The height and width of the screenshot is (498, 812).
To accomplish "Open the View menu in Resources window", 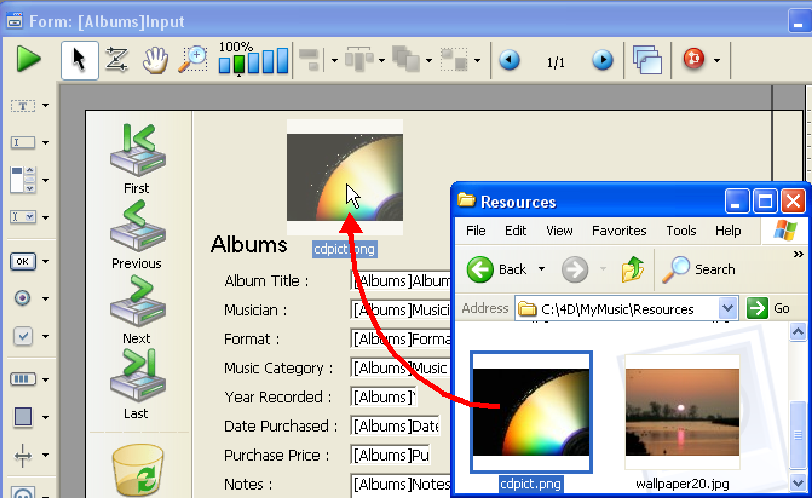I will [x=559, y=230].
